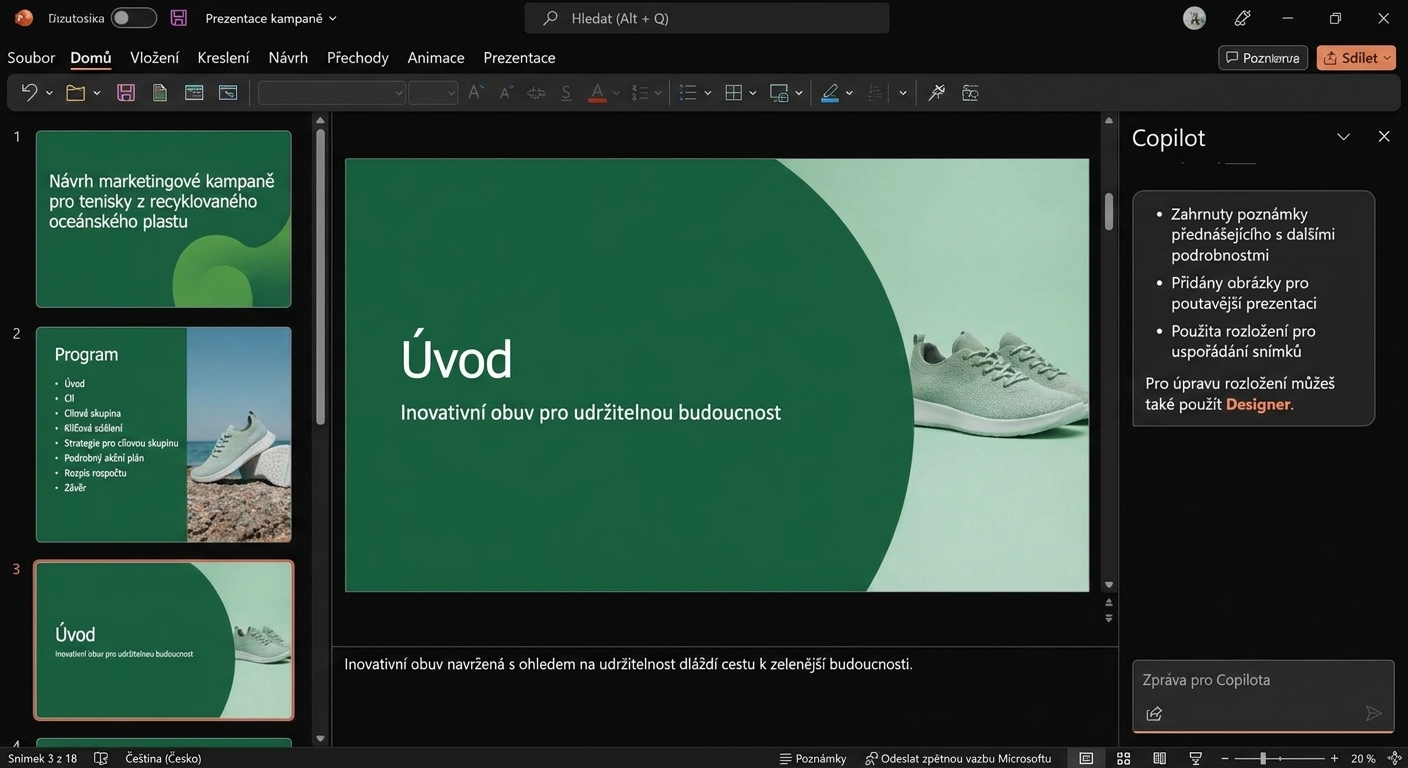This screenshot has width=1408, height=768.
Task: Click the Hledat search box
Action: tap(707, 18)
